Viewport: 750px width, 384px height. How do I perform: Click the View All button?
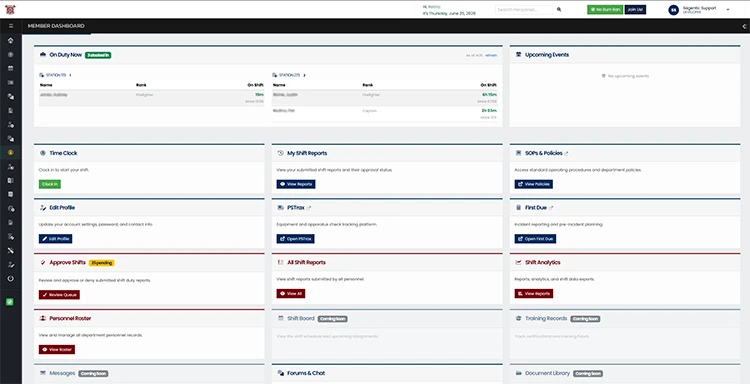(x=291, y=294)
